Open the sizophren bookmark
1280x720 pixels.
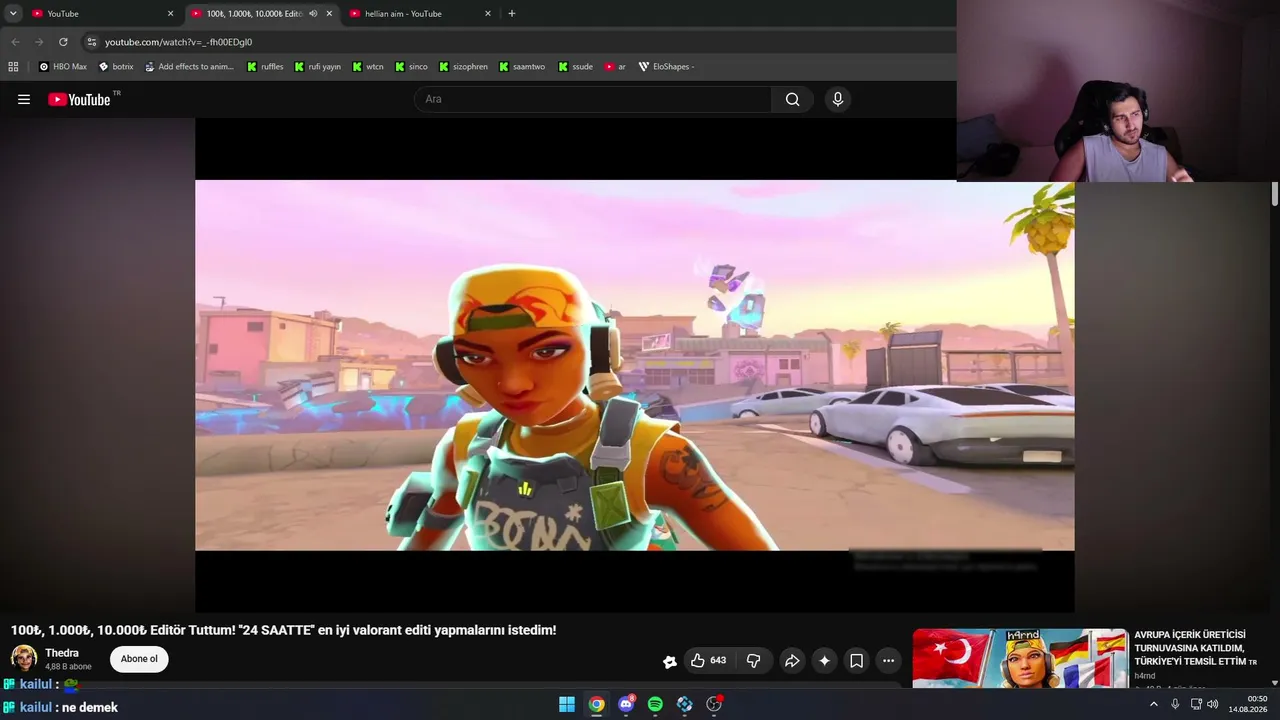point(464,67)
